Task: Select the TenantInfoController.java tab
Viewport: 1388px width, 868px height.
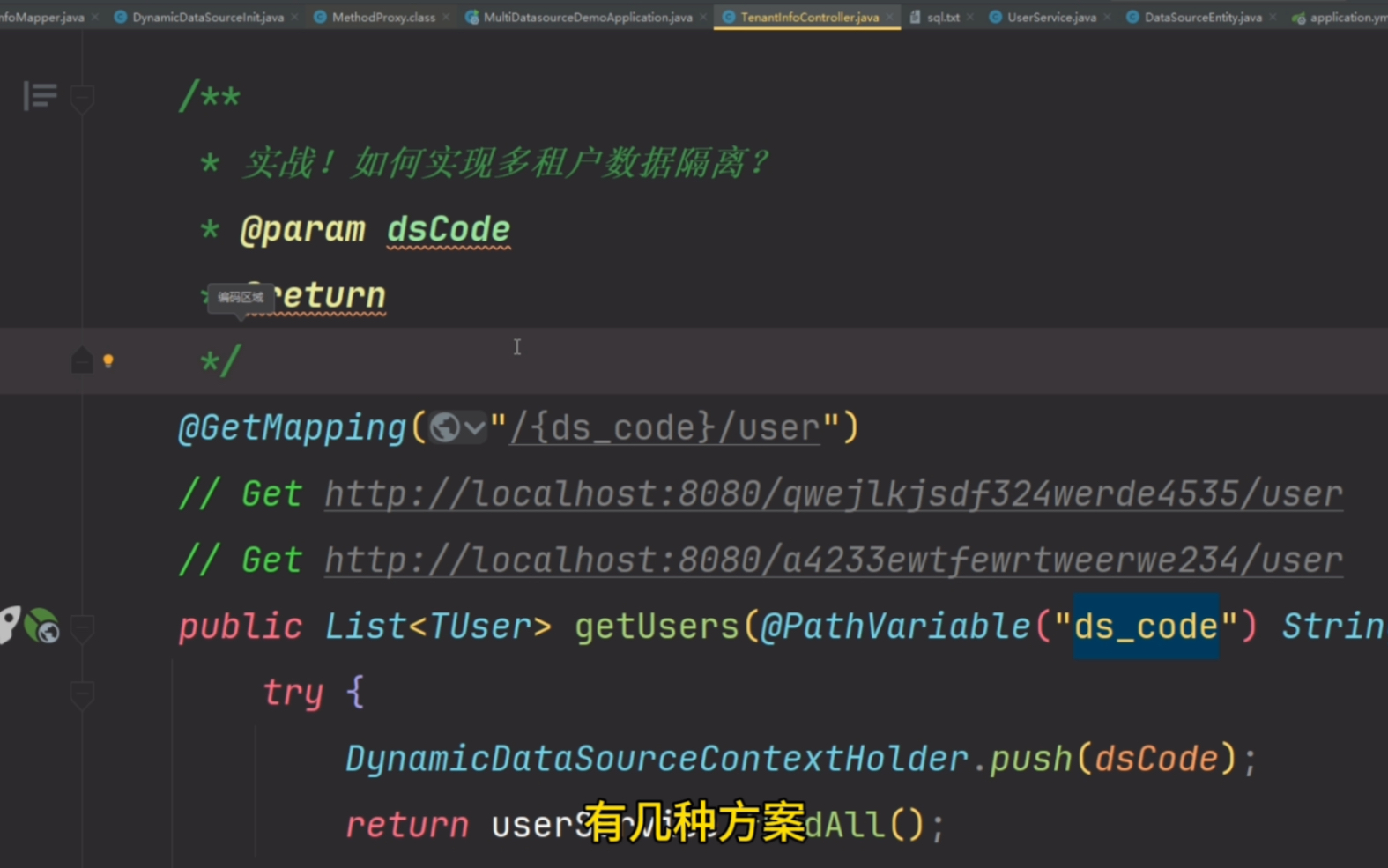Action: pos(809,17)
